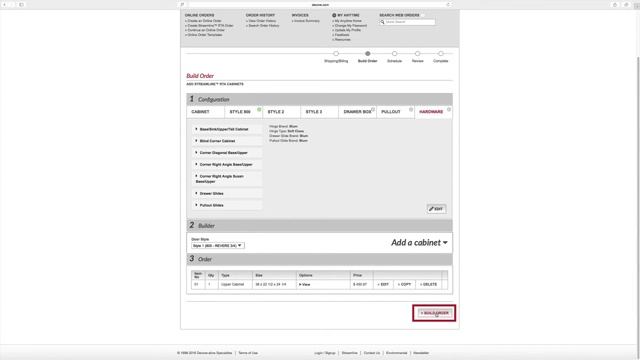Click Contact Us in footer
Viewport: 640px width, 360px height.
click(372, 353)
